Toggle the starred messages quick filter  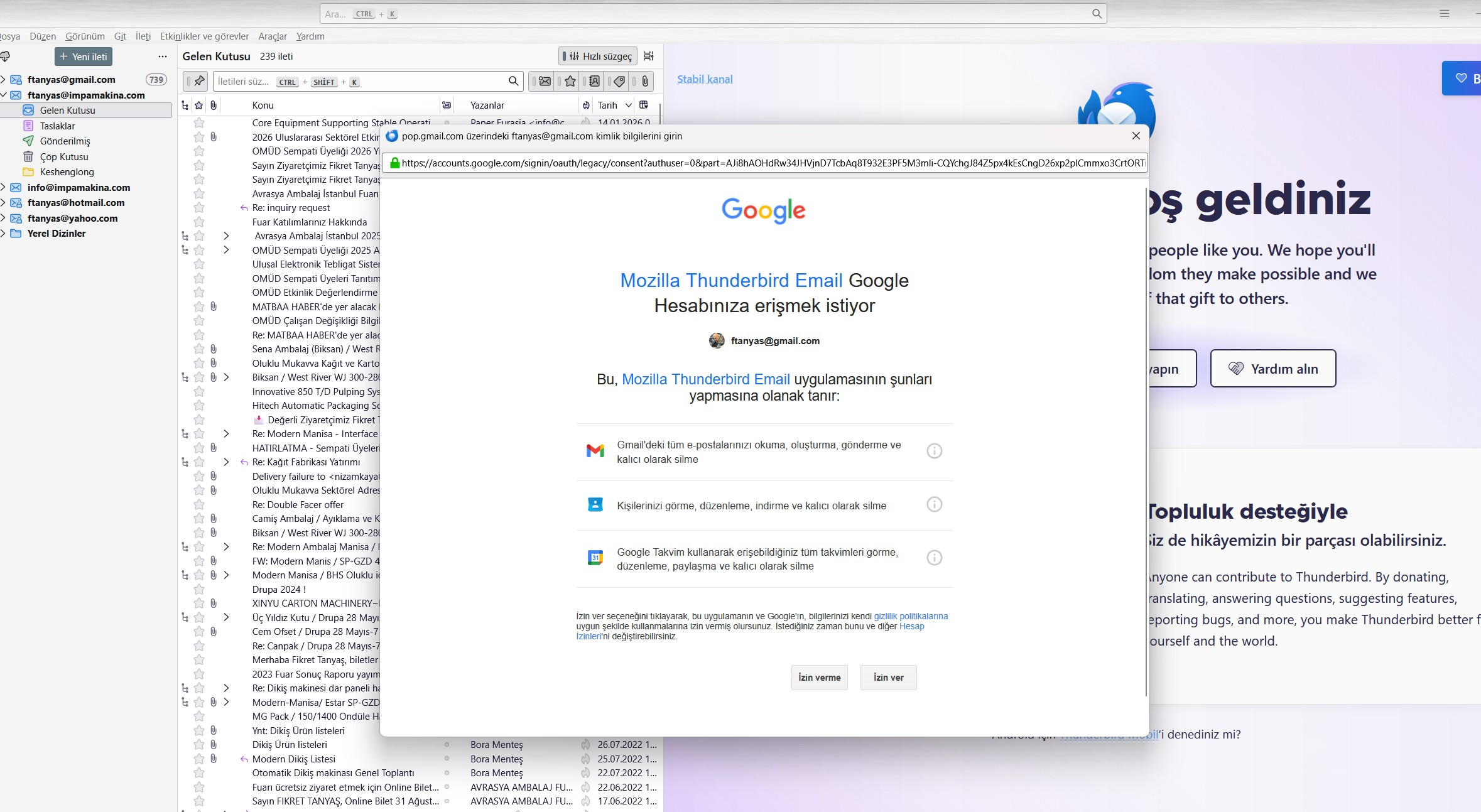pyautogui.click(x=570, y=81)
